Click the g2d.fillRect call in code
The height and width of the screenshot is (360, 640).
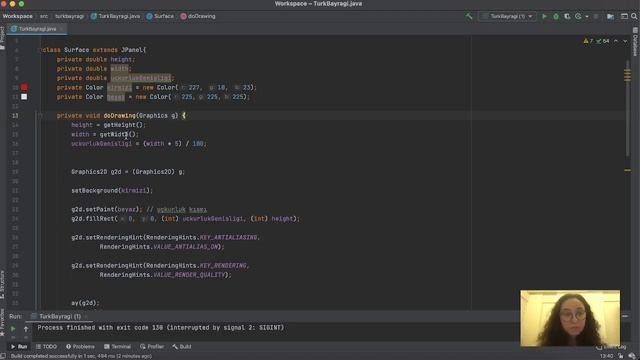pos(94,219)
